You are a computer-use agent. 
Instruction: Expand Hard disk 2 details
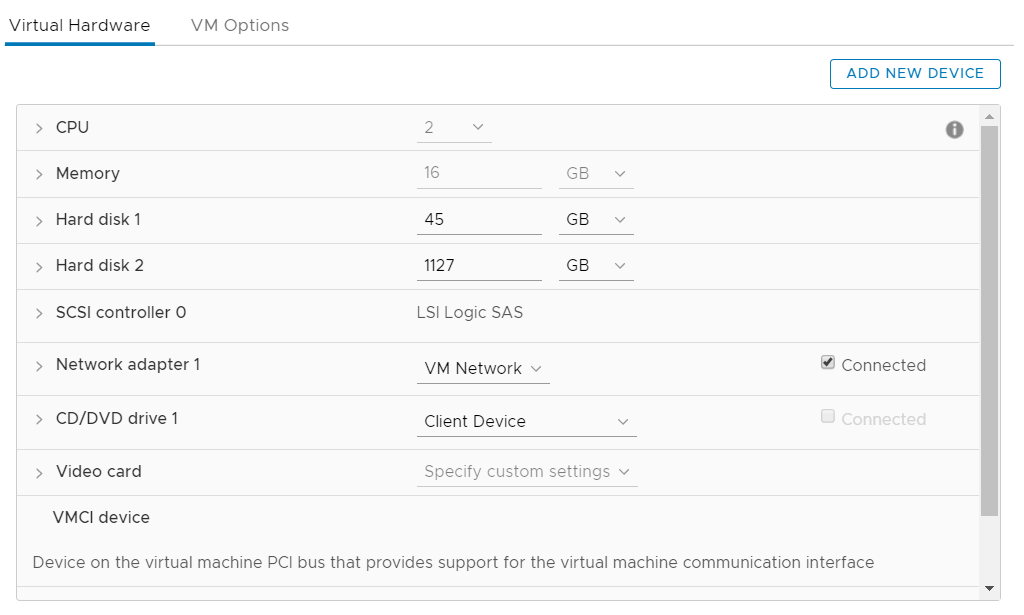(39, 266)
